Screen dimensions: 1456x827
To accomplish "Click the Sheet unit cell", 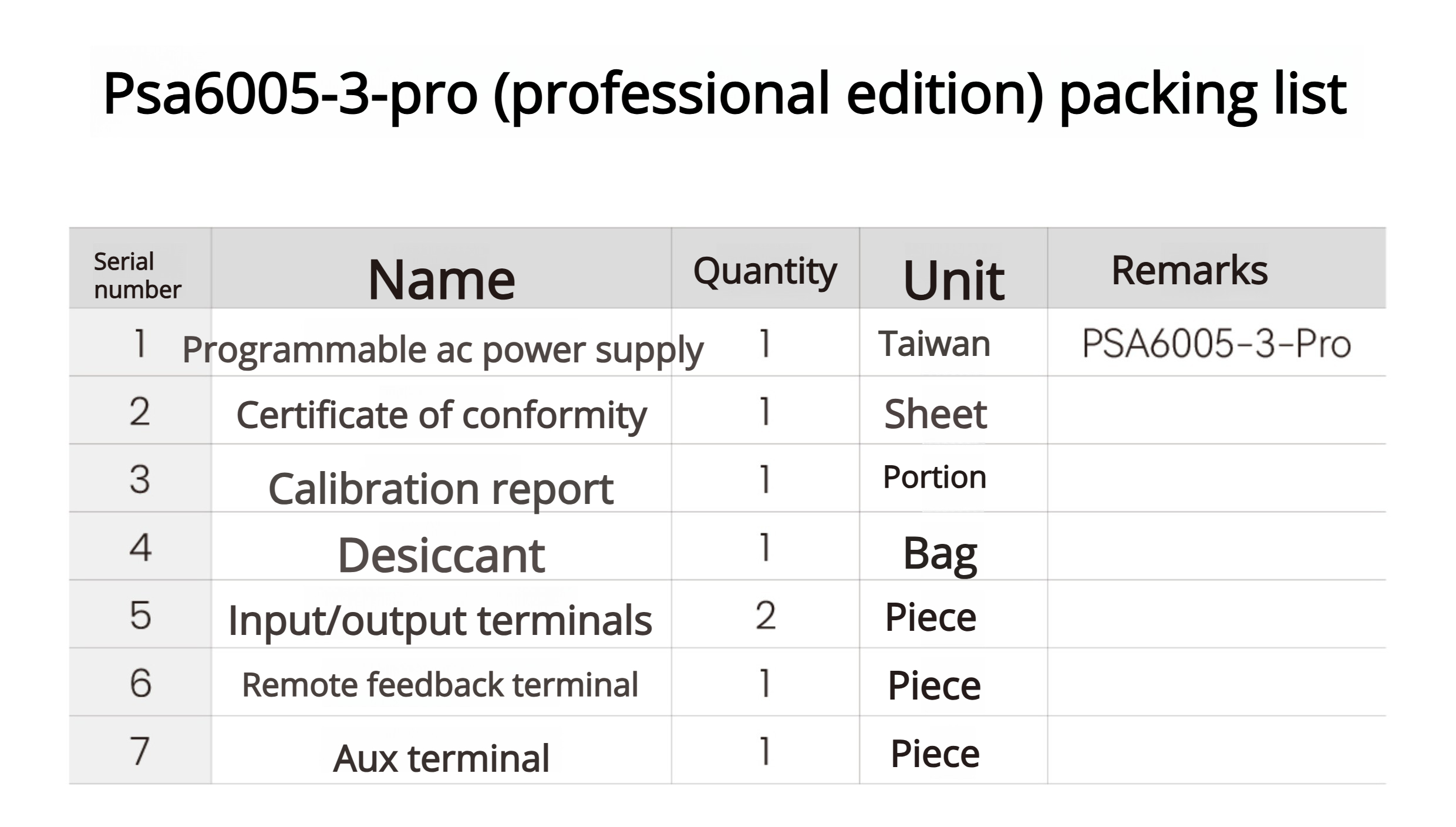I will tap(935, 414).
